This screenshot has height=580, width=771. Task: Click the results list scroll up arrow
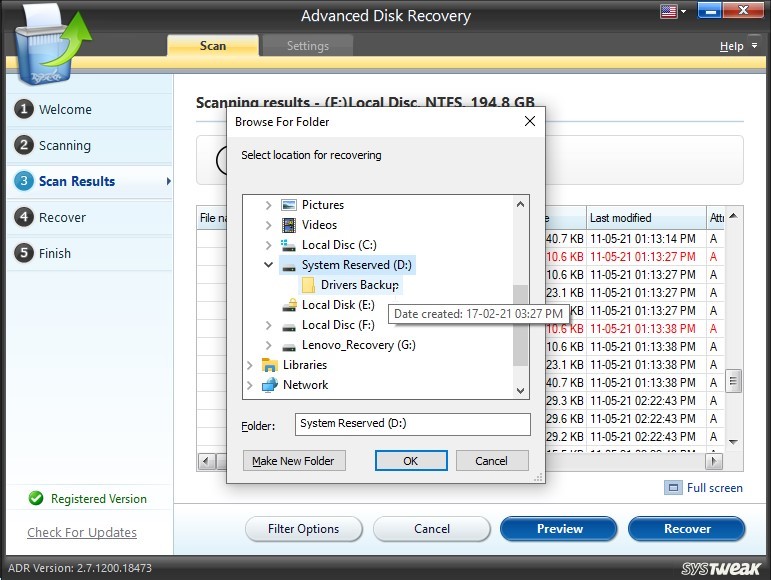[733, 216]
